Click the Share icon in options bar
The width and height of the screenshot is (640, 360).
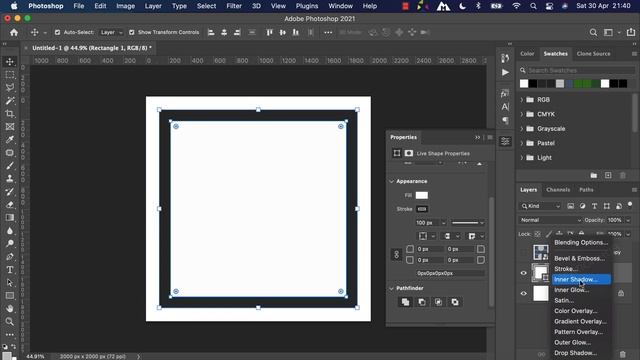631,32
